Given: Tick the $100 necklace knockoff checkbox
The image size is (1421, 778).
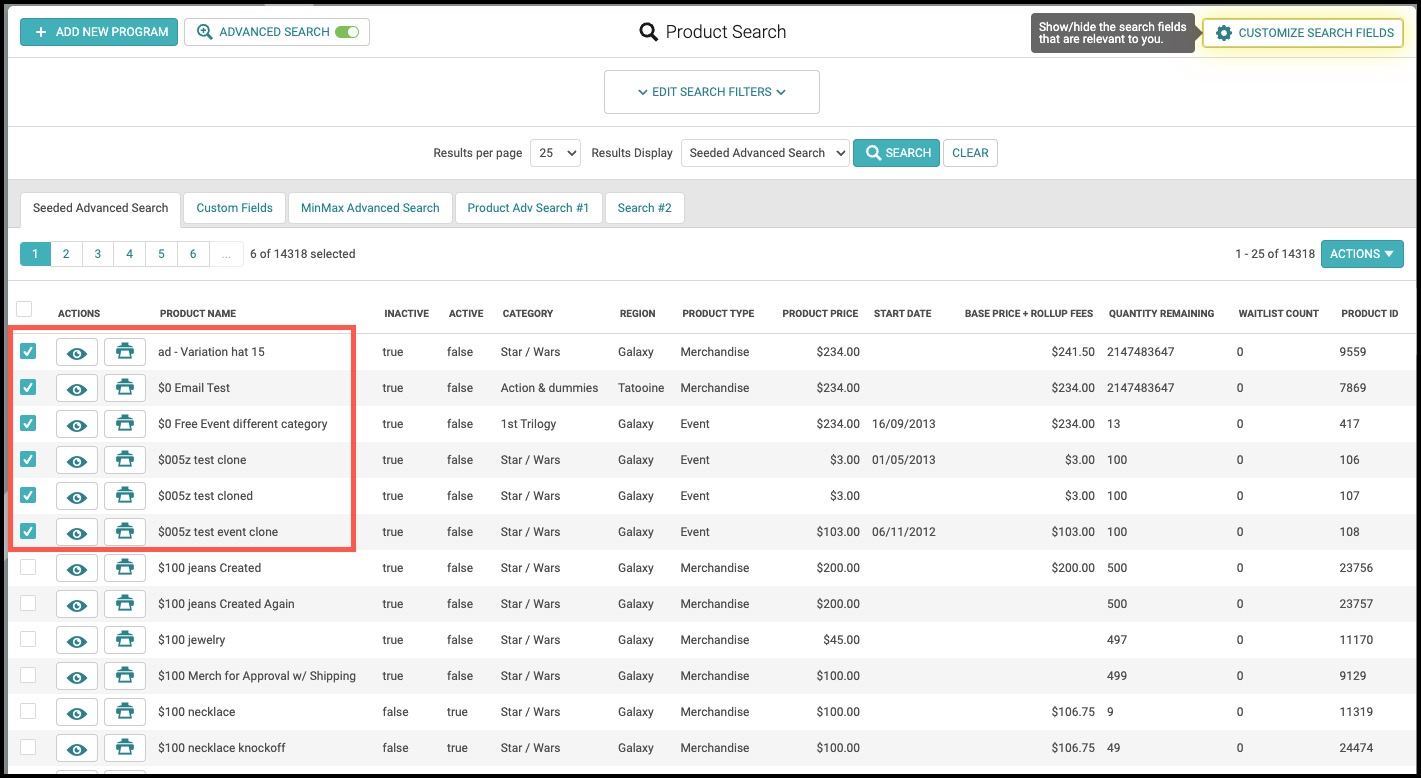Looking at the screenshot, I should tap(28, 747).
